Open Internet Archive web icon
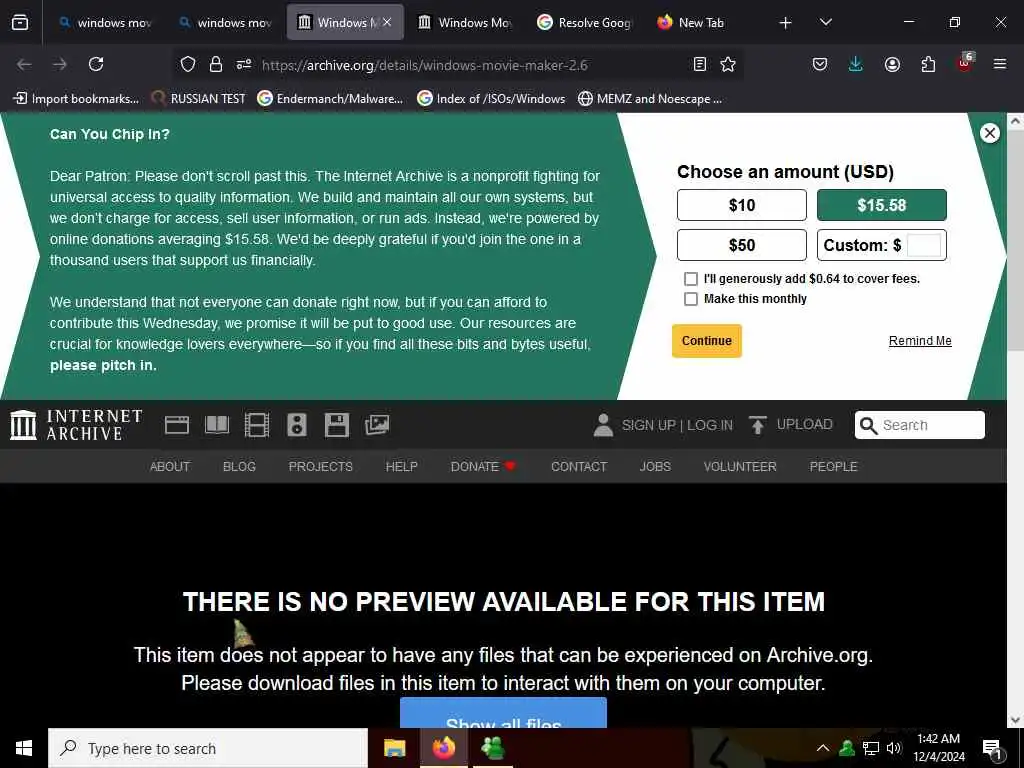Image resolution: width=1024 pixels, height=768 pixels. [x=176, y=425]
